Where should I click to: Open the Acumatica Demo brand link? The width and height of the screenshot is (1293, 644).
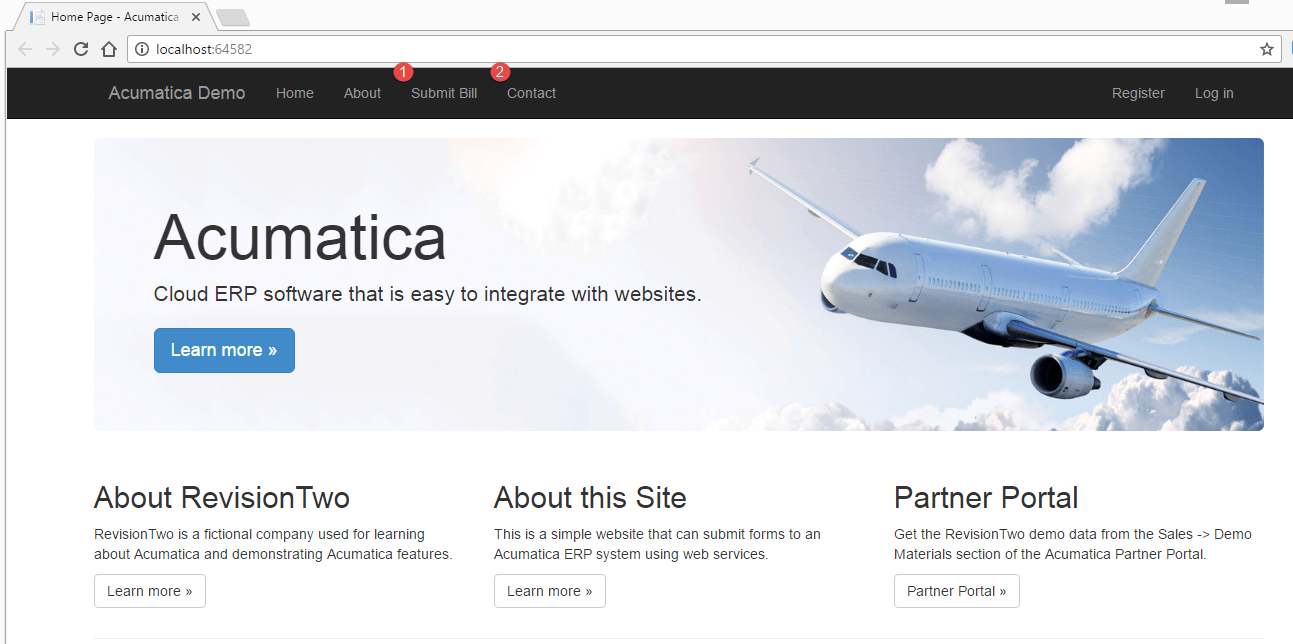click(x=177, y=93)
